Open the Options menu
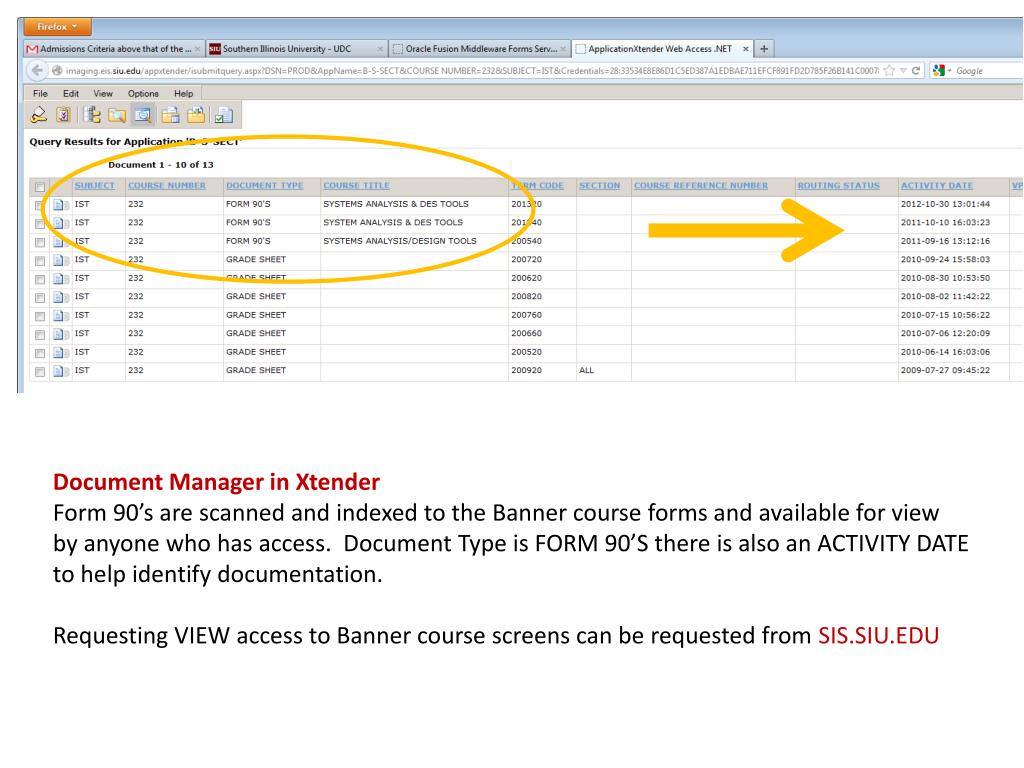The image size is (1024, 768). tap(143, 93)
